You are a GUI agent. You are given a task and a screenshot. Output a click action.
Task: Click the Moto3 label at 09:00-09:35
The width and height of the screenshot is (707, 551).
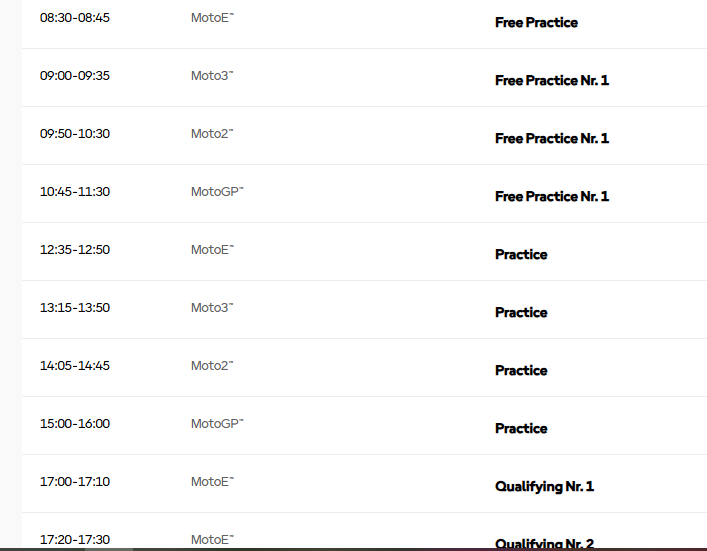pos(212,75)
